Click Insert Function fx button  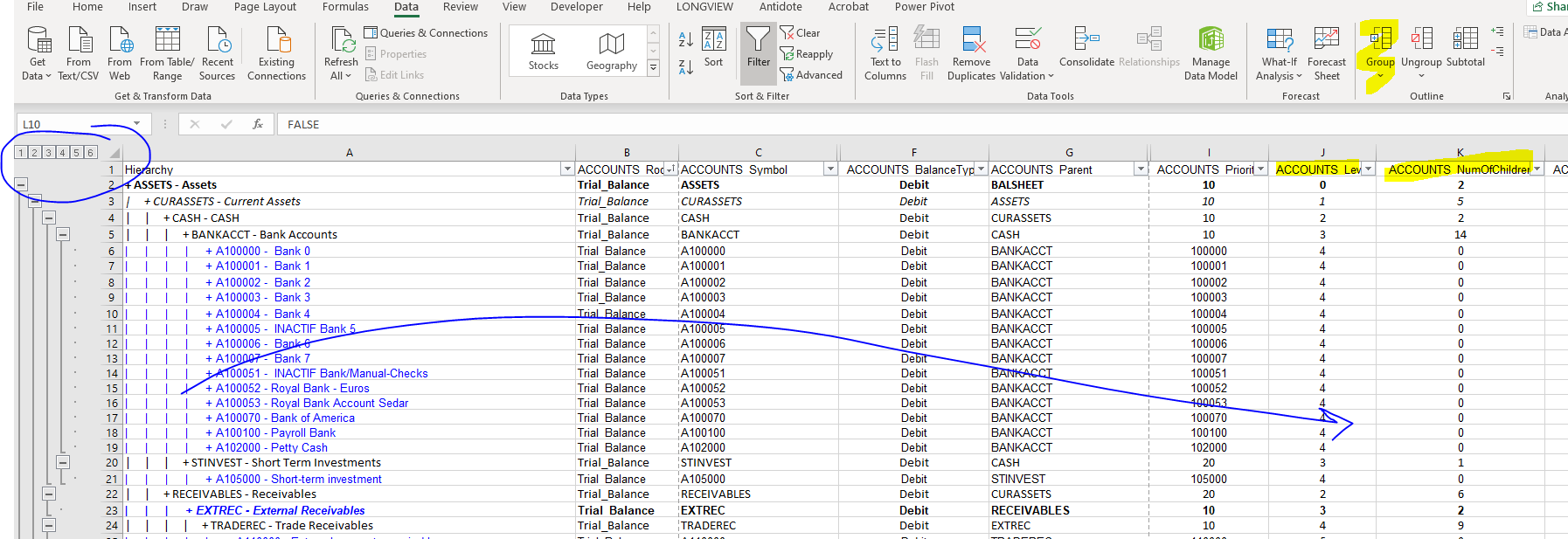(258, 124)
